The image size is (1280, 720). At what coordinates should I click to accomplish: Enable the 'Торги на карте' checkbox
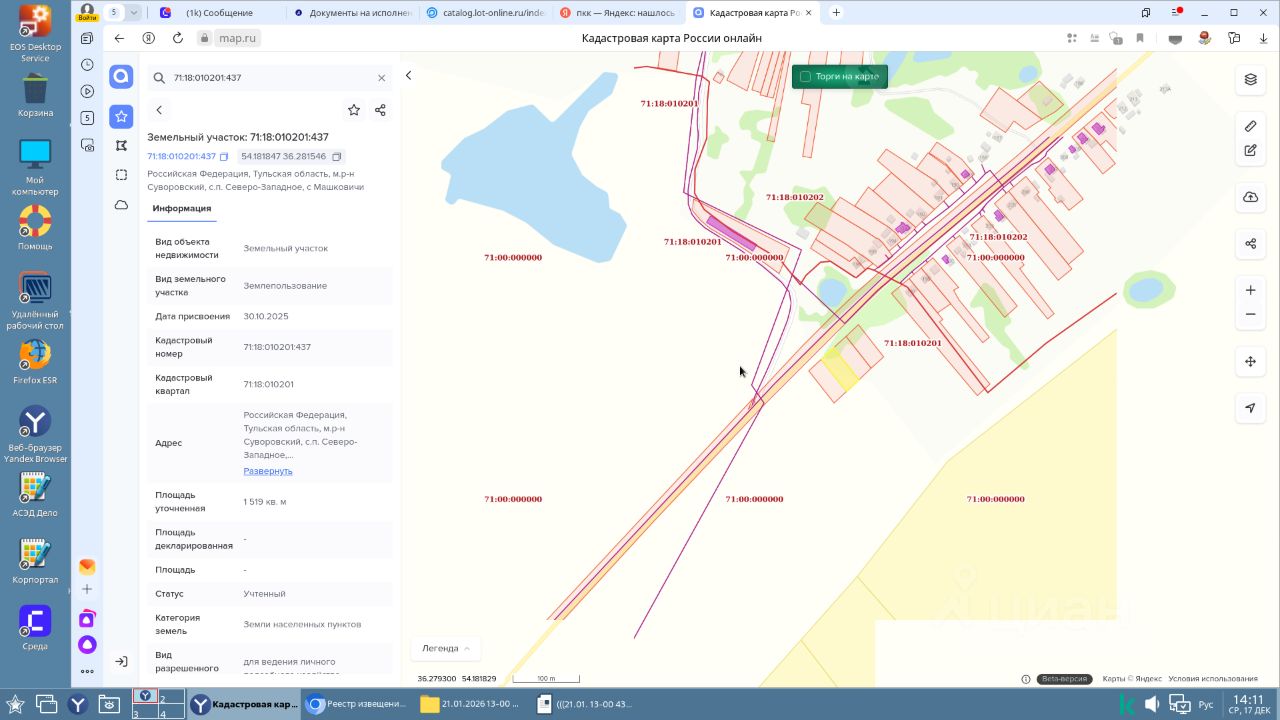[805, 77]
